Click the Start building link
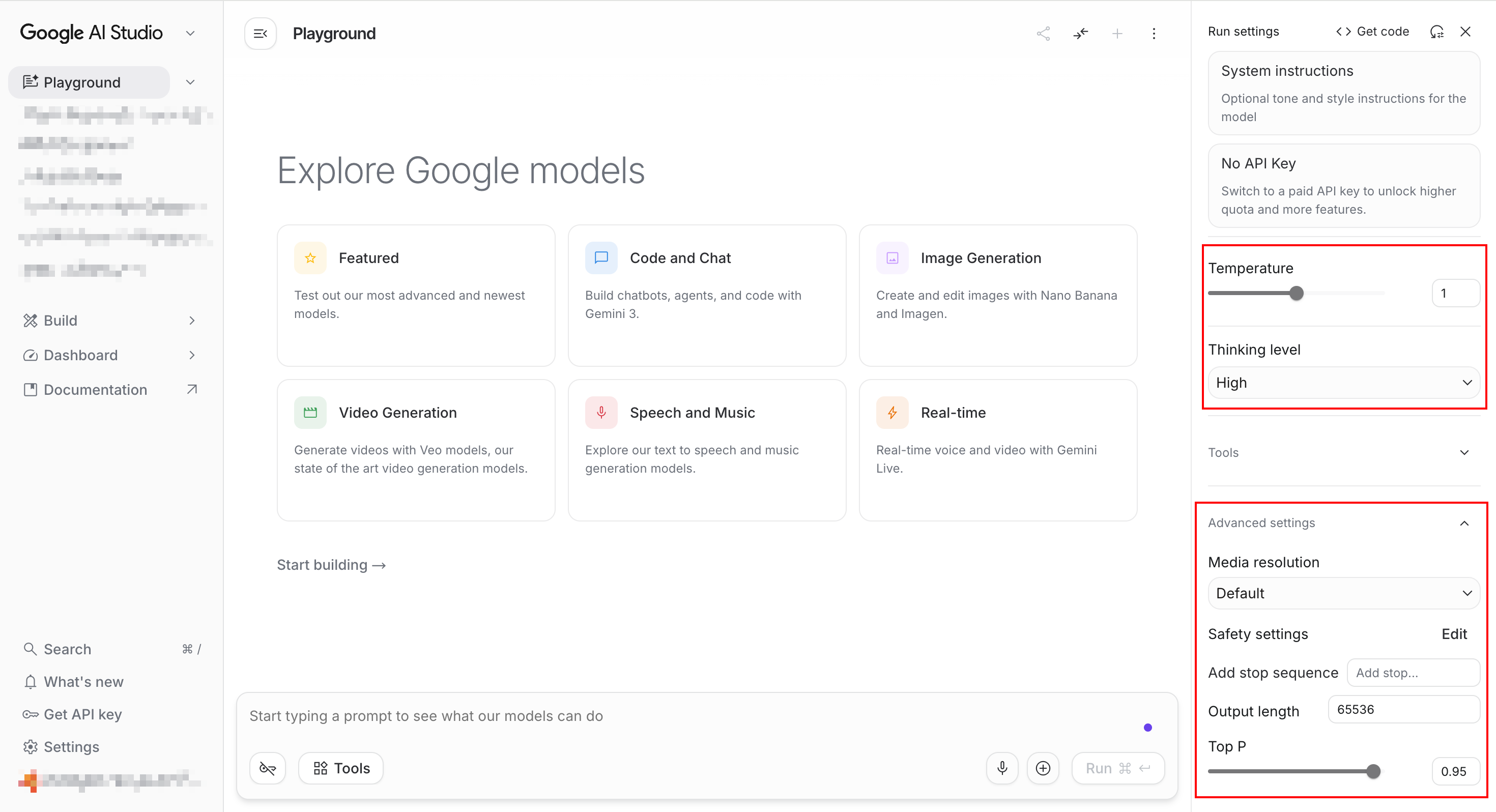Image resolution: width=1496 pixels, height=812 pixels. coord(331,565)
